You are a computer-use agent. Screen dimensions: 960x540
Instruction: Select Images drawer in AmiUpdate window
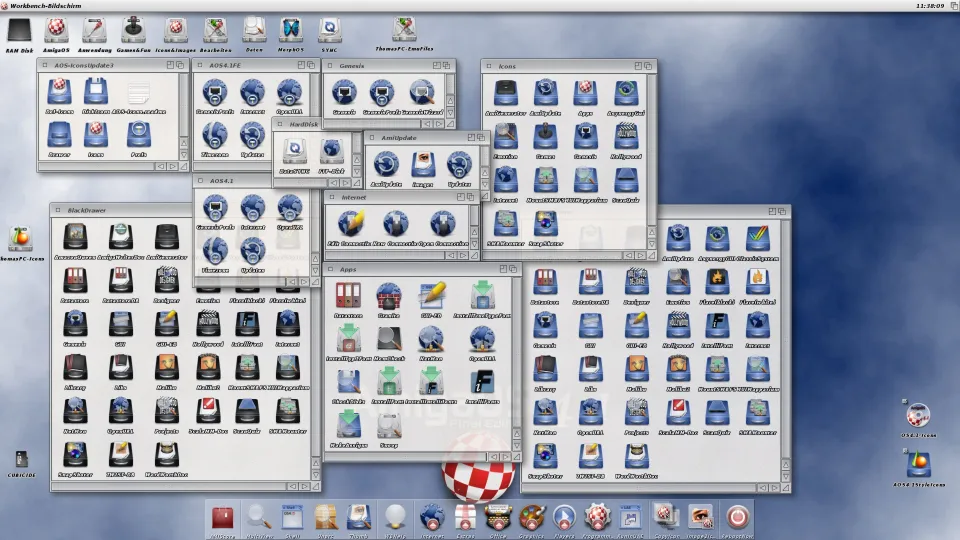click(x=422, y=164)
